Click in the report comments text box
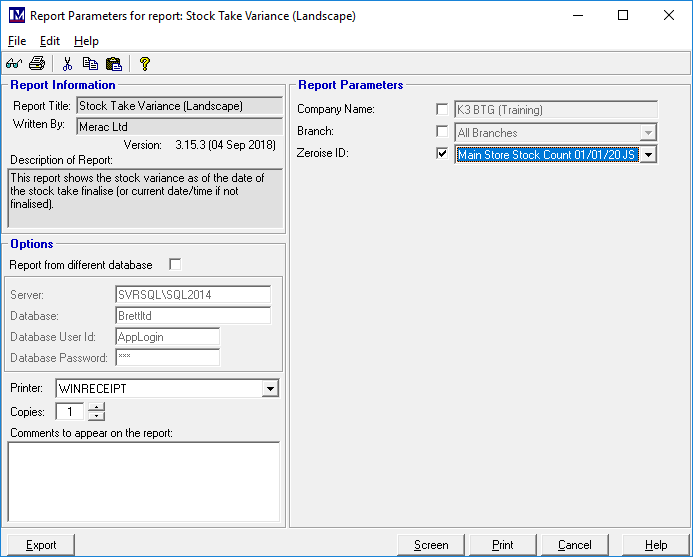This screenshot has width=693, height=557. tap(143, 481)
